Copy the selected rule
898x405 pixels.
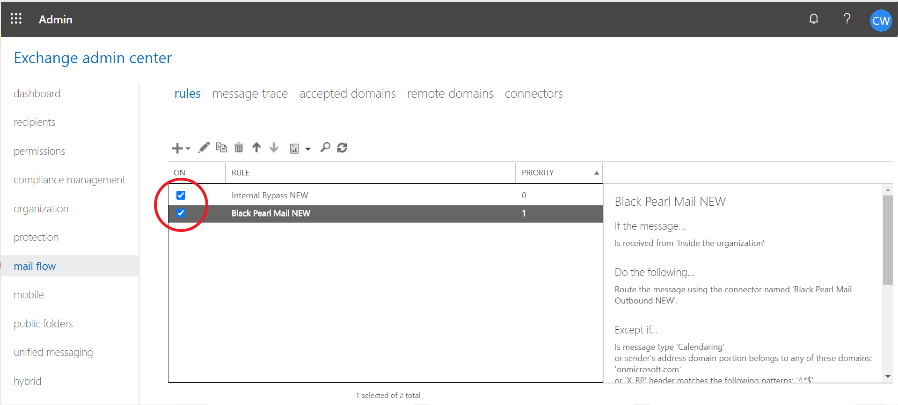[221, 147]
